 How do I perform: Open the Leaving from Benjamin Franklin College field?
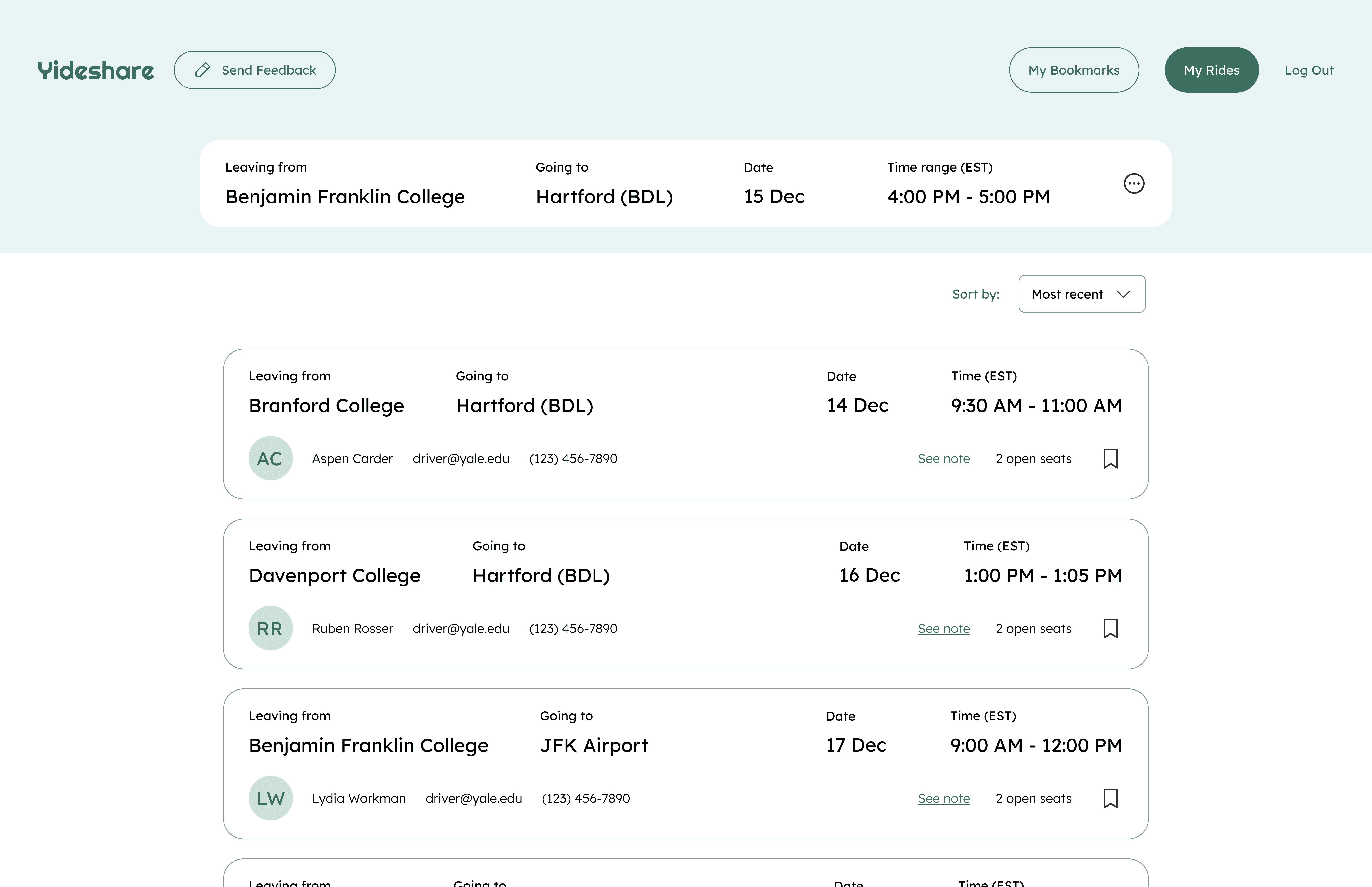pos(345,196)
